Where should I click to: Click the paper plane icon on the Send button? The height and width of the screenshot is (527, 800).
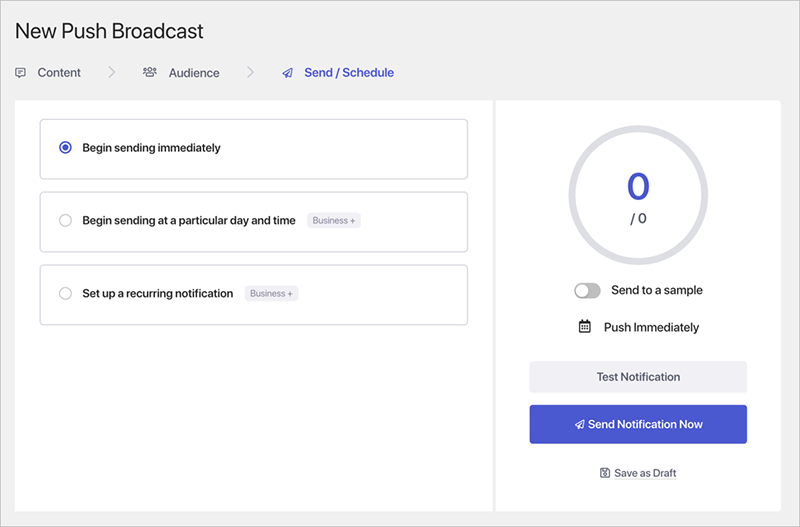(x=579, y=424)
